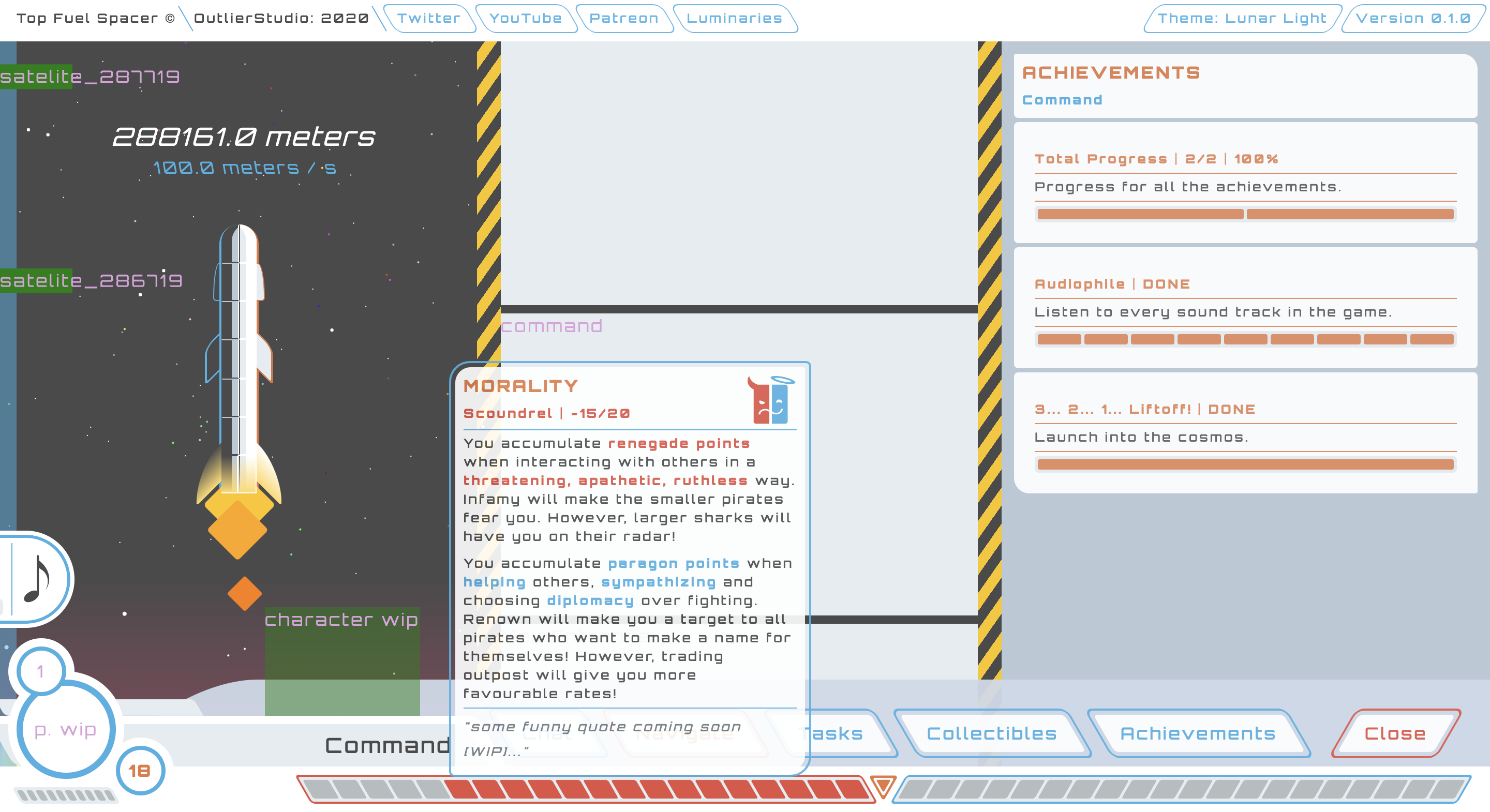Click the Audiophile segmented progress bar
Viewport: 1490px width, 812px height.
click(x=1245, y=339)
